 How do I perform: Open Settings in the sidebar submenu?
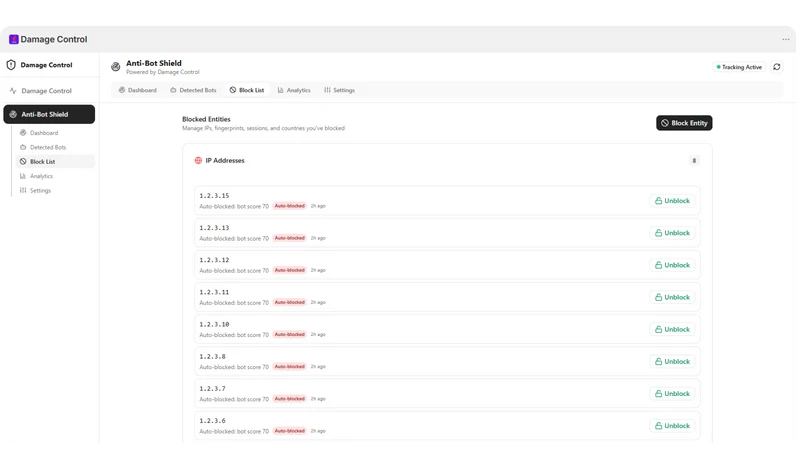click(55, 190)
